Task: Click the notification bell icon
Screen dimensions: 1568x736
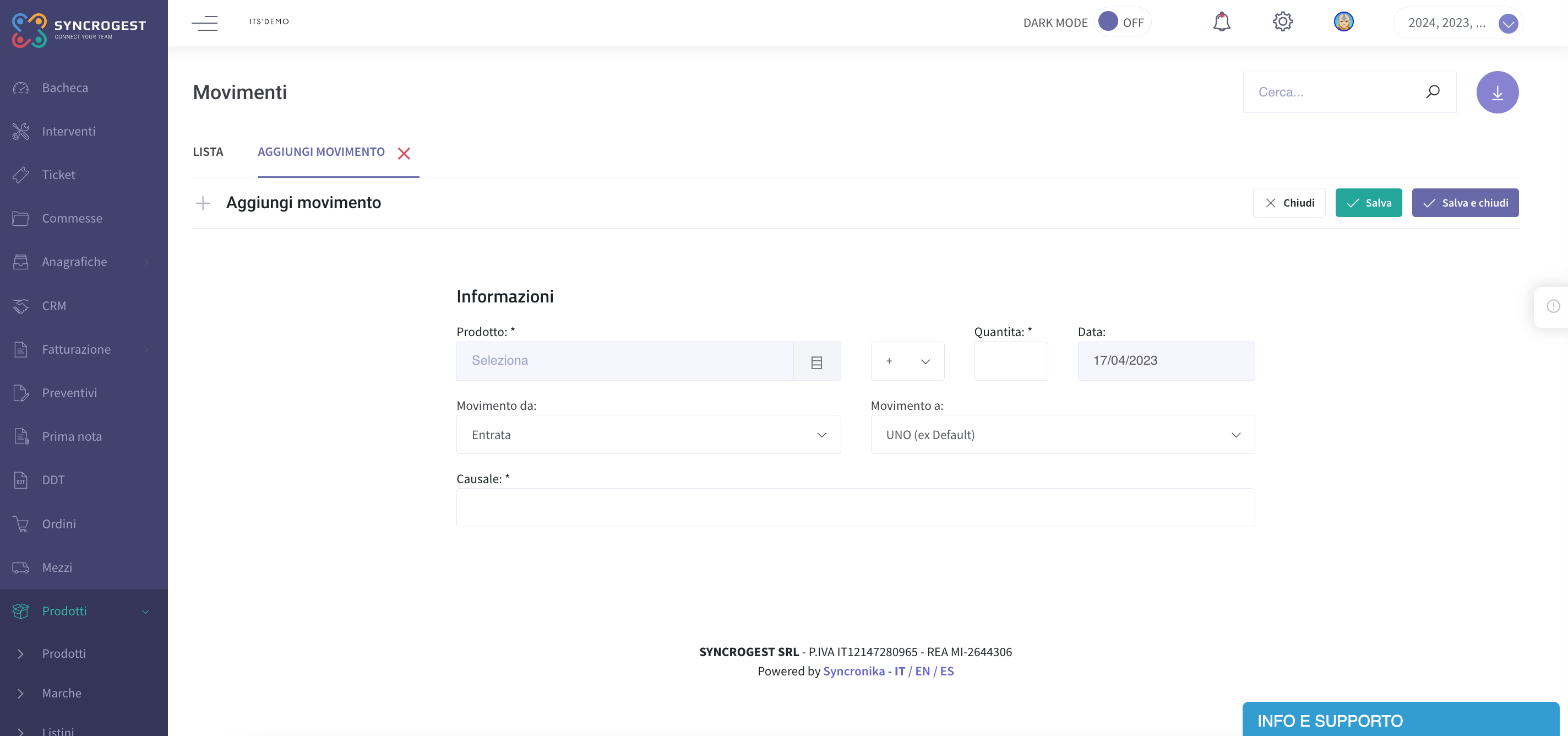Action: pos(1221,23)
